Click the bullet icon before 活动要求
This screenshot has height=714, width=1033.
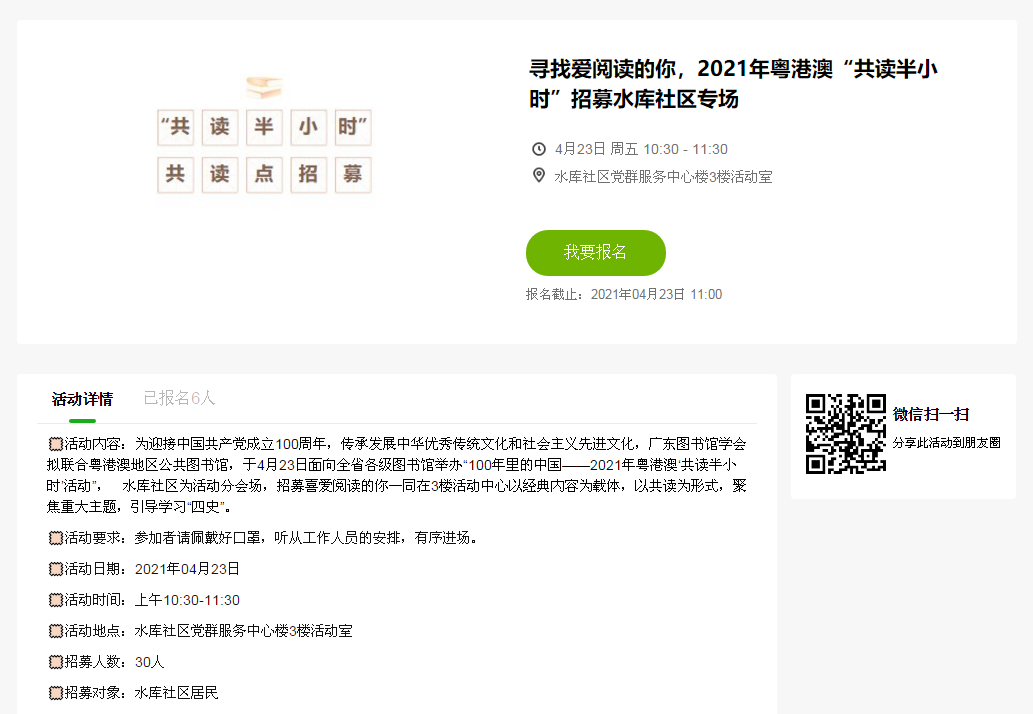click(56, 538)
